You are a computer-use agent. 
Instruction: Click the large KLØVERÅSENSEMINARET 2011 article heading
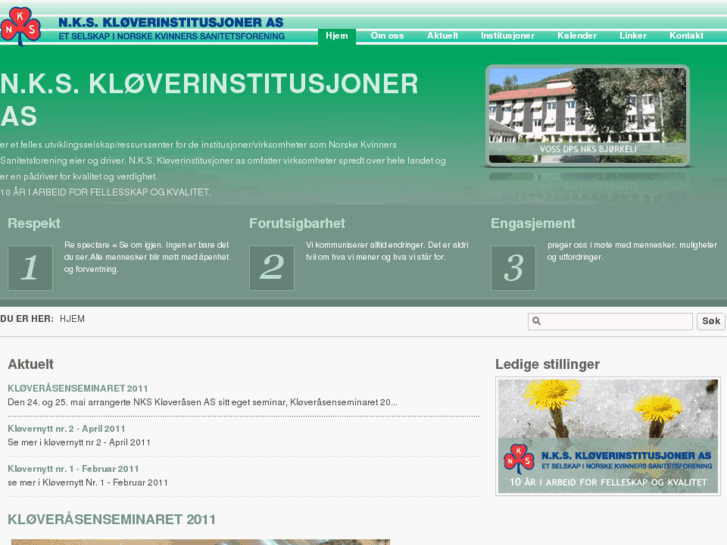[x=112, y=519]
